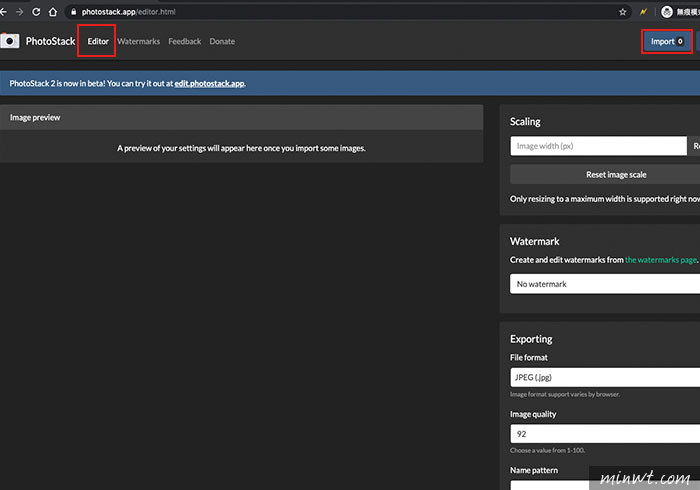Bookmark the page with the star icon
The height and width of the screenshot is (490, 700).
[x=622, y=12]
